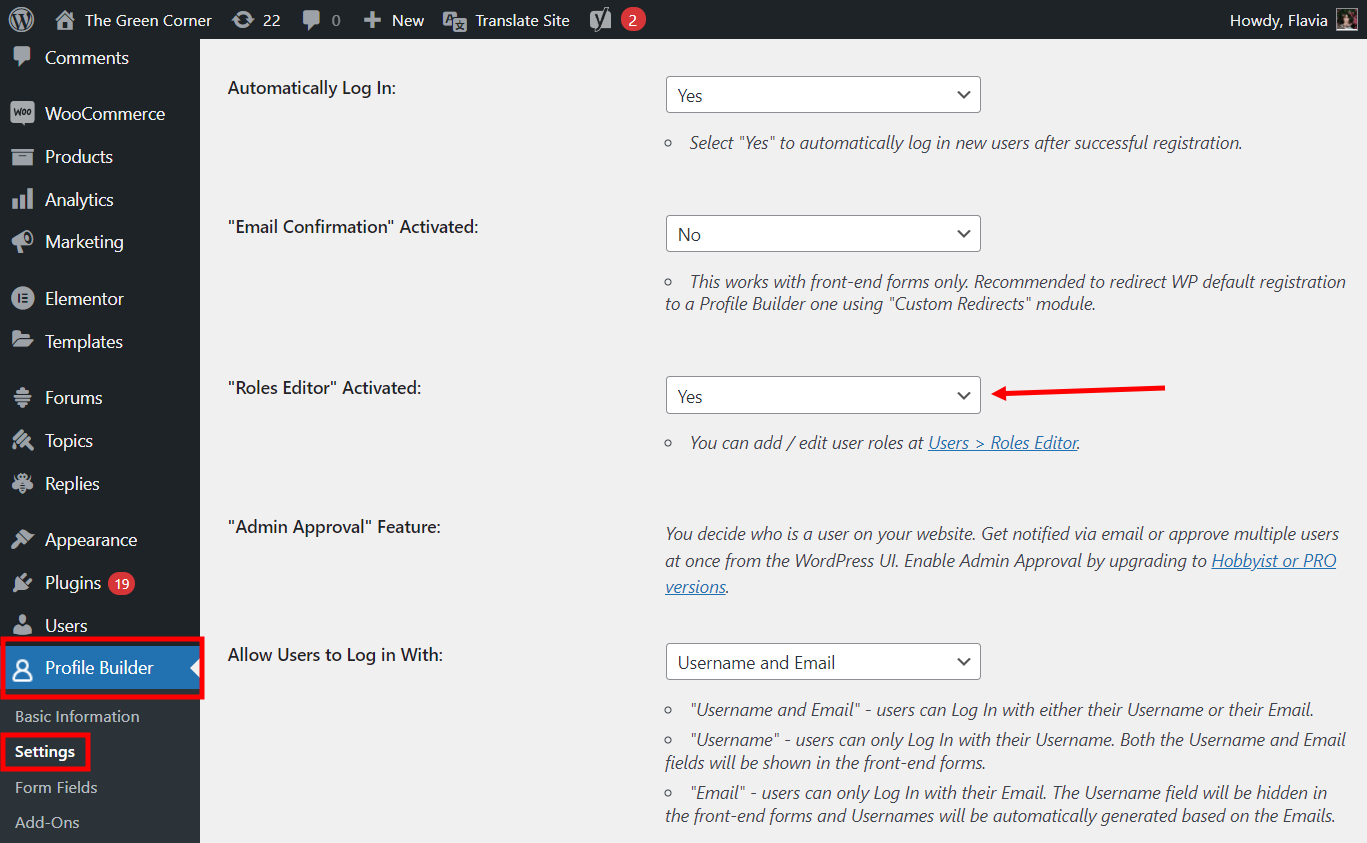
Task: Click the Templates folder icon
Action: tap(22, 341)
